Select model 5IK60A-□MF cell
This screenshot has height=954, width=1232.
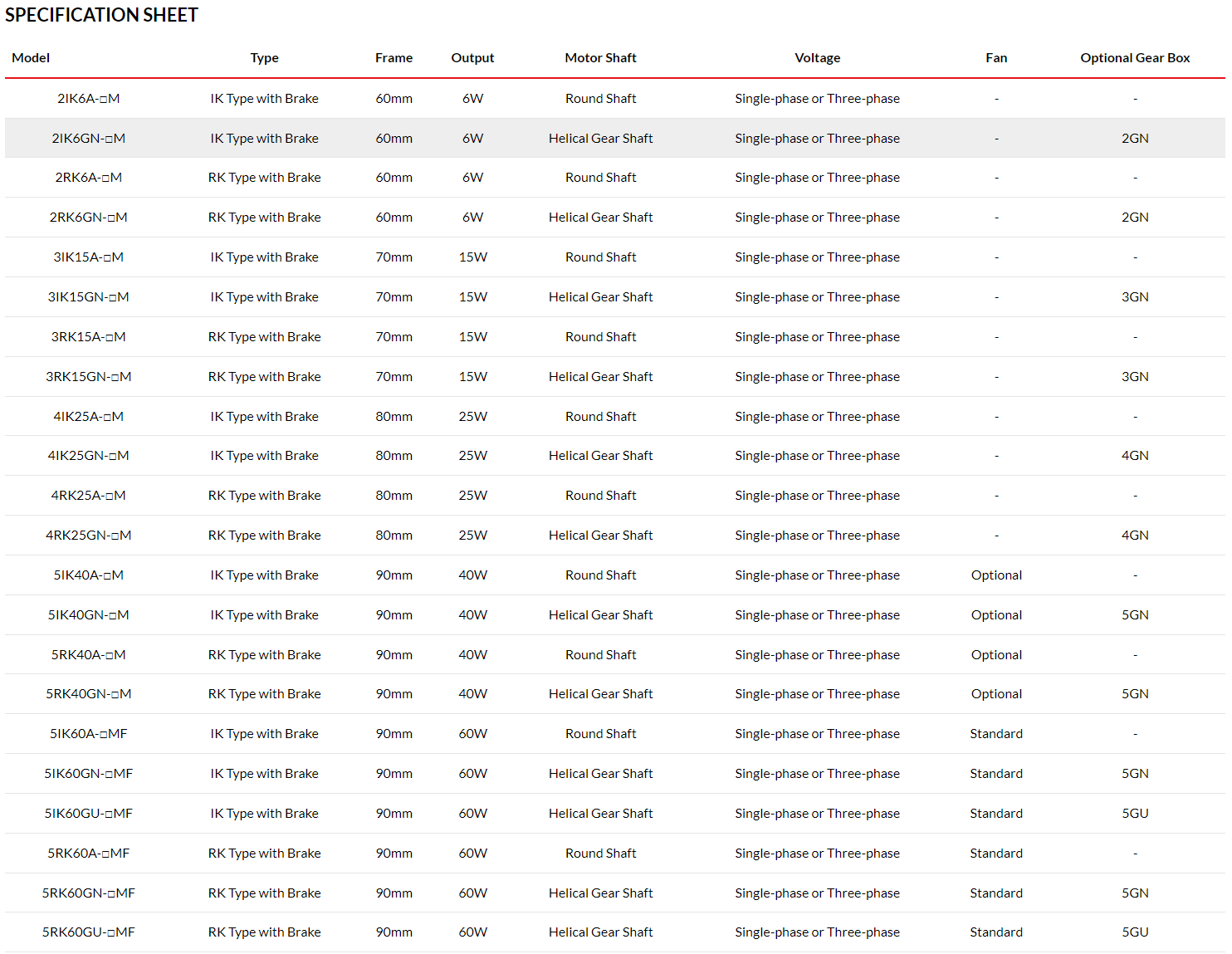coord(89,734)
